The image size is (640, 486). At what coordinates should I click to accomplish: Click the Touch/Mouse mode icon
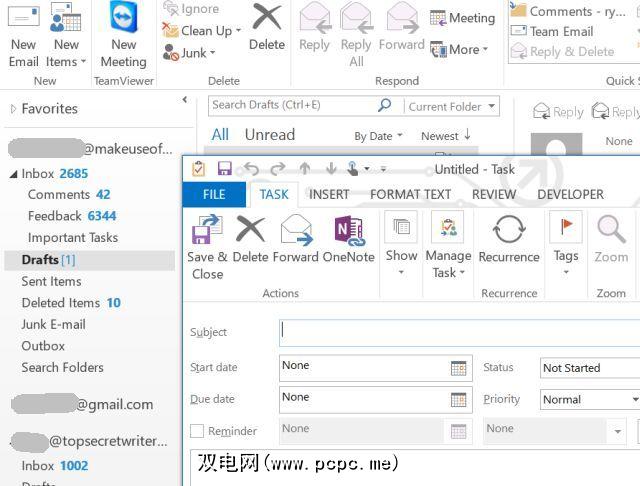353,169
